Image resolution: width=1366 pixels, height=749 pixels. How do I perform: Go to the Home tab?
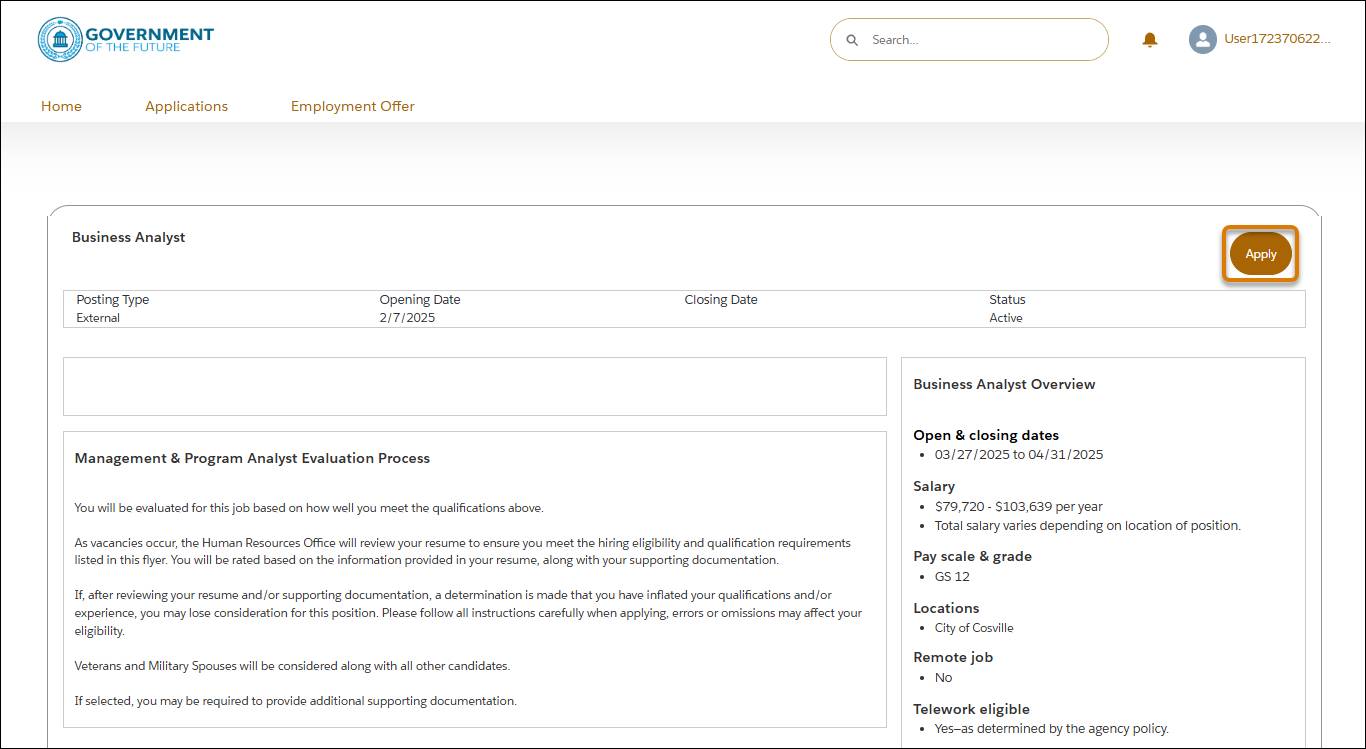[61, 106]
